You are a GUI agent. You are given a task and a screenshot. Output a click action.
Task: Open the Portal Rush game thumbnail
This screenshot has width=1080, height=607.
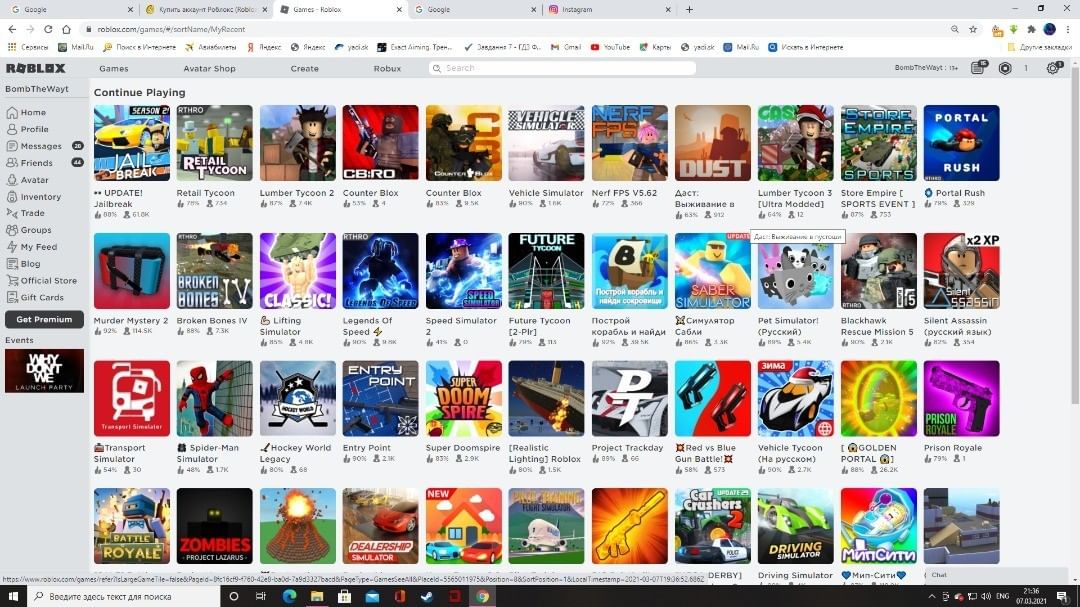coord(962,143)
